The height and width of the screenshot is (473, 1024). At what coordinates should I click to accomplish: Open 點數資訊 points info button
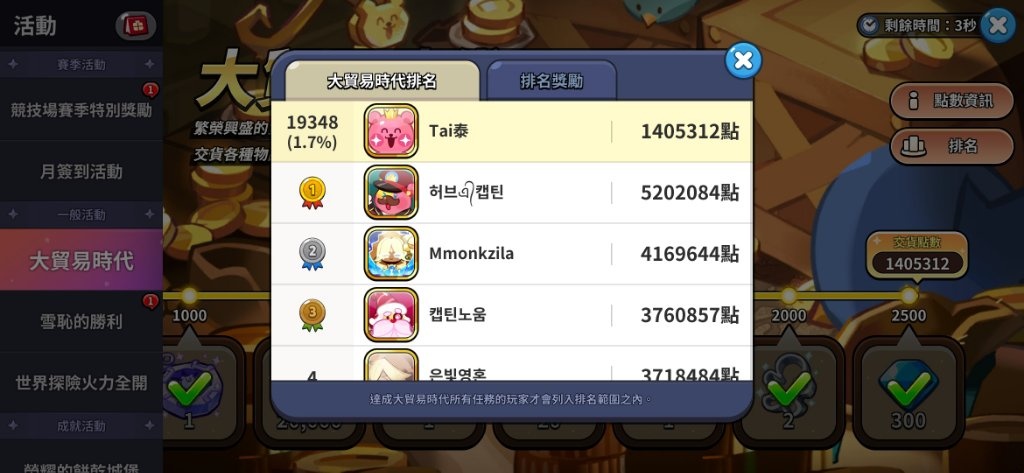coord(952,101)
